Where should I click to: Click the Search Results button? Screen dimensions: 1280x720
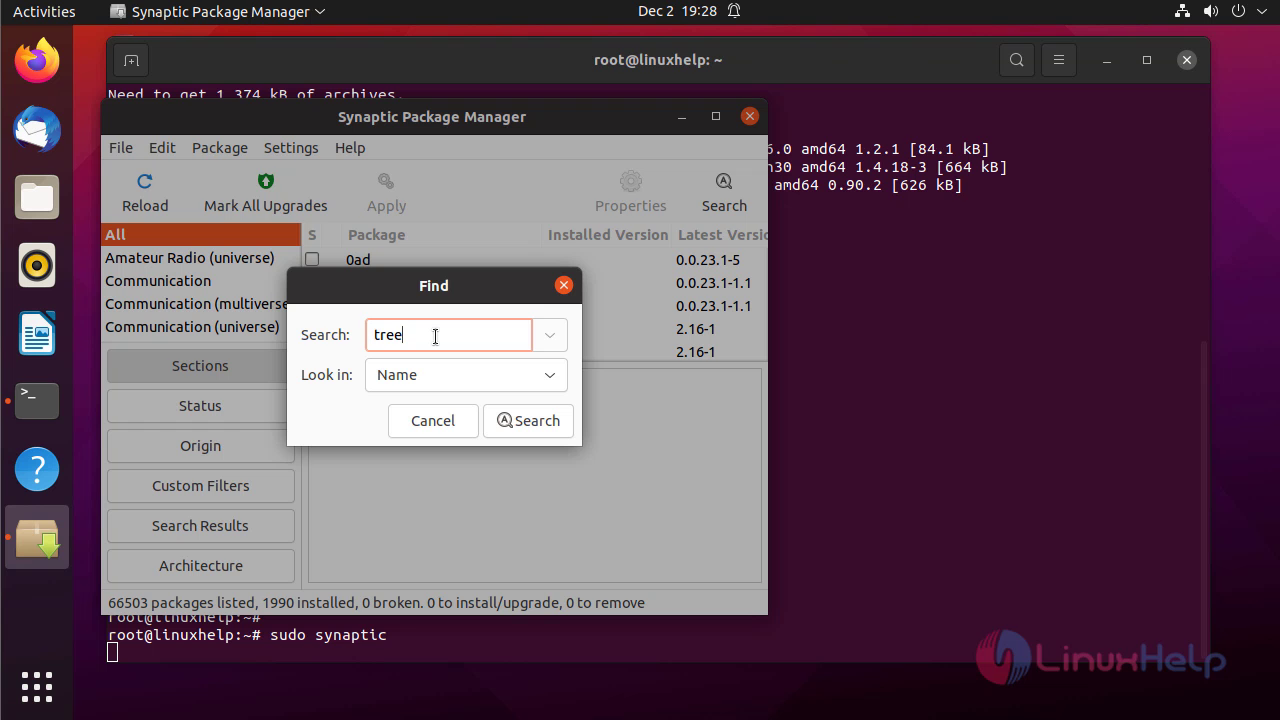click(x=200, y=526)
